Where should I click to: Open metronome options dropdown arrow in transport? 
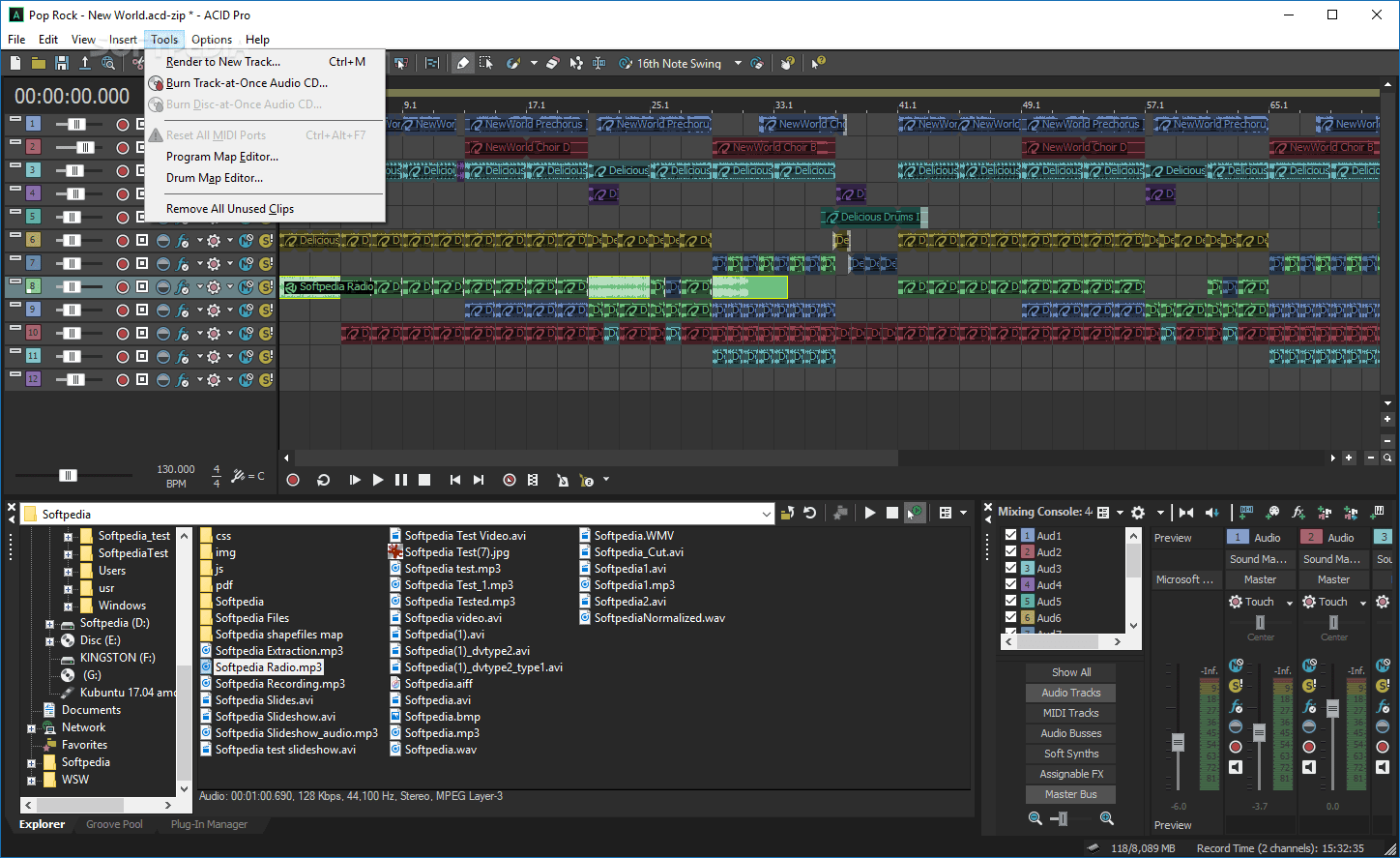(x=606, y=480)
